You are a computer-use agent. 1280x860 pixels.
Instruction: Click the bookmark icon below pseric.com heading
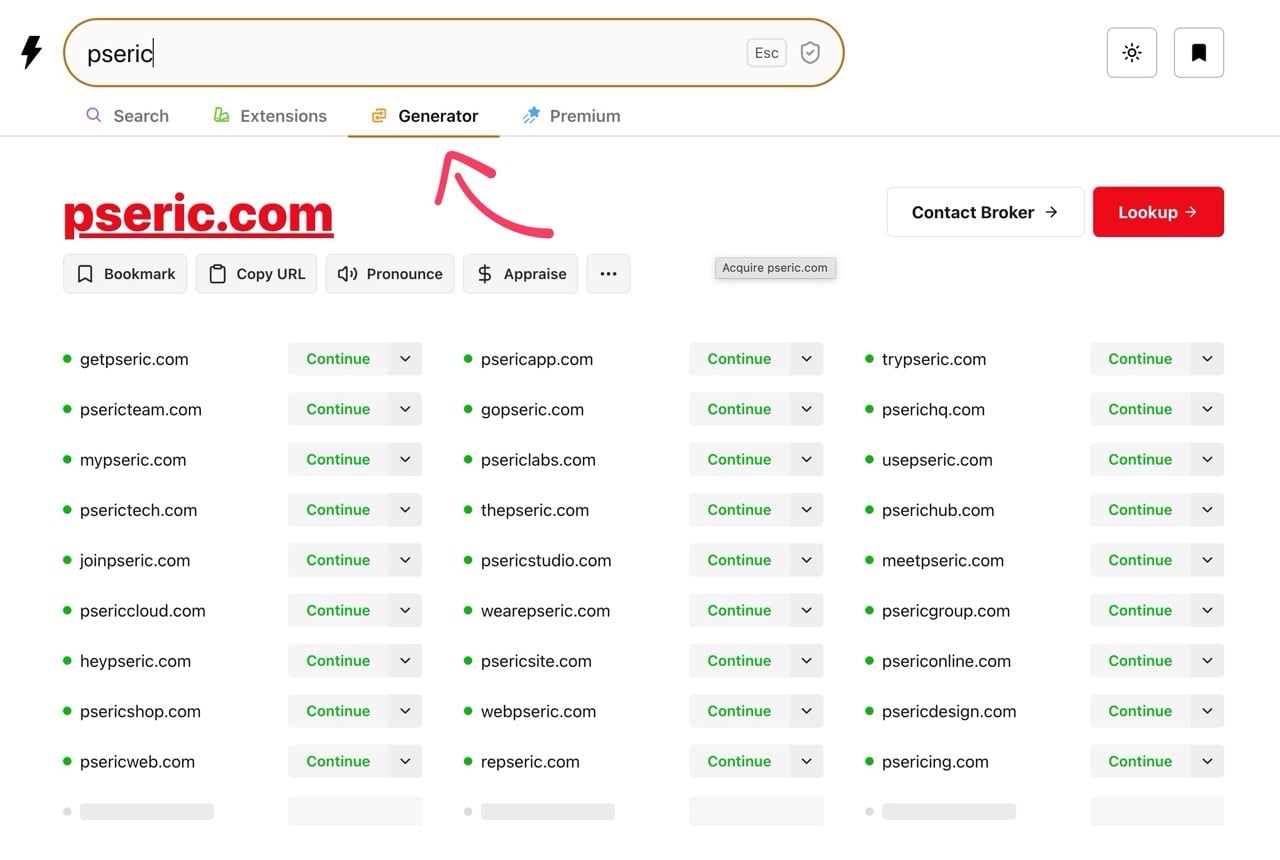[x=85, y=273]
